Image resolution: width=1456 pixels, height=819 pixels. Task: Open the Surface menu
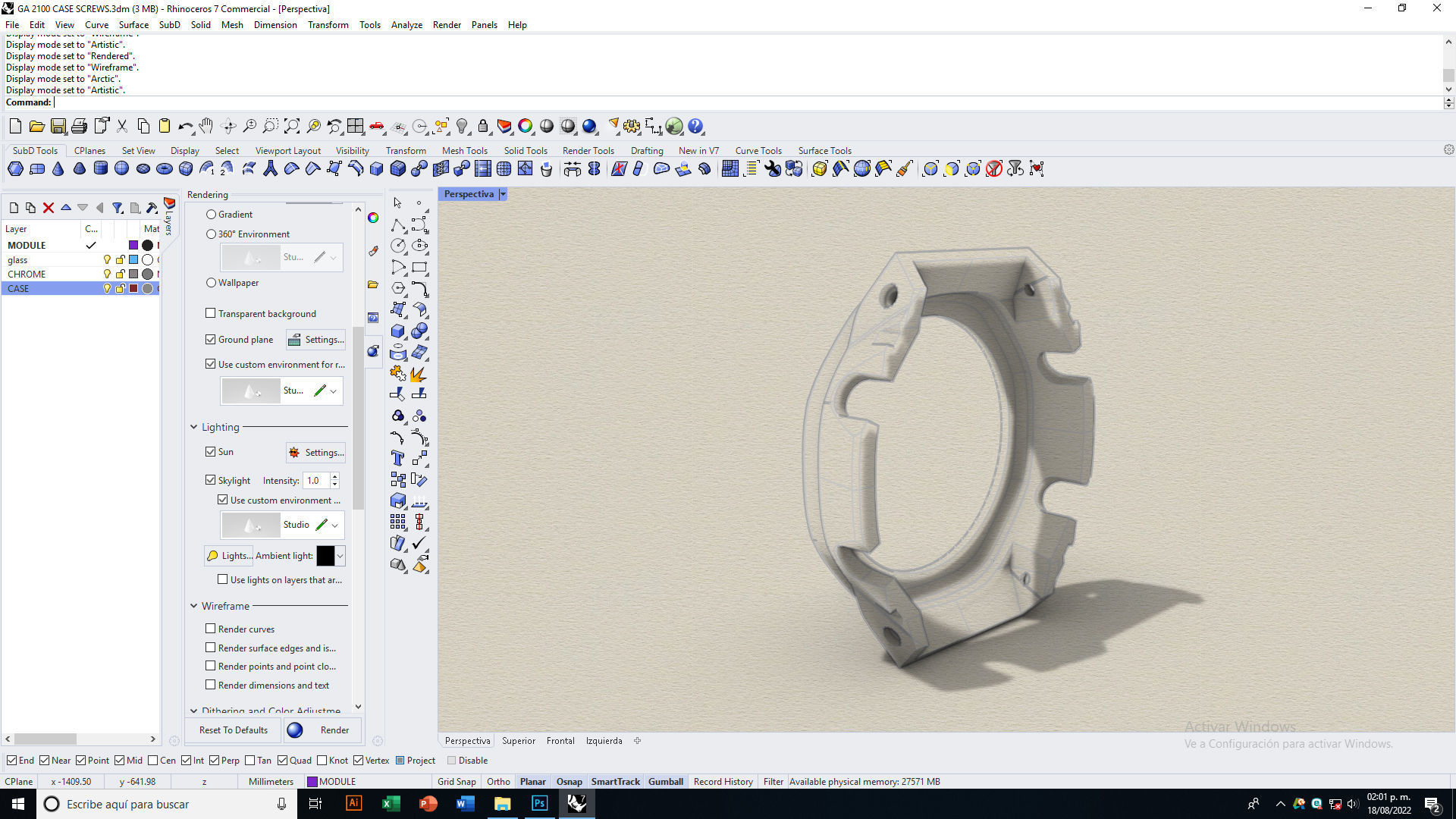click(x=133, y=25)
